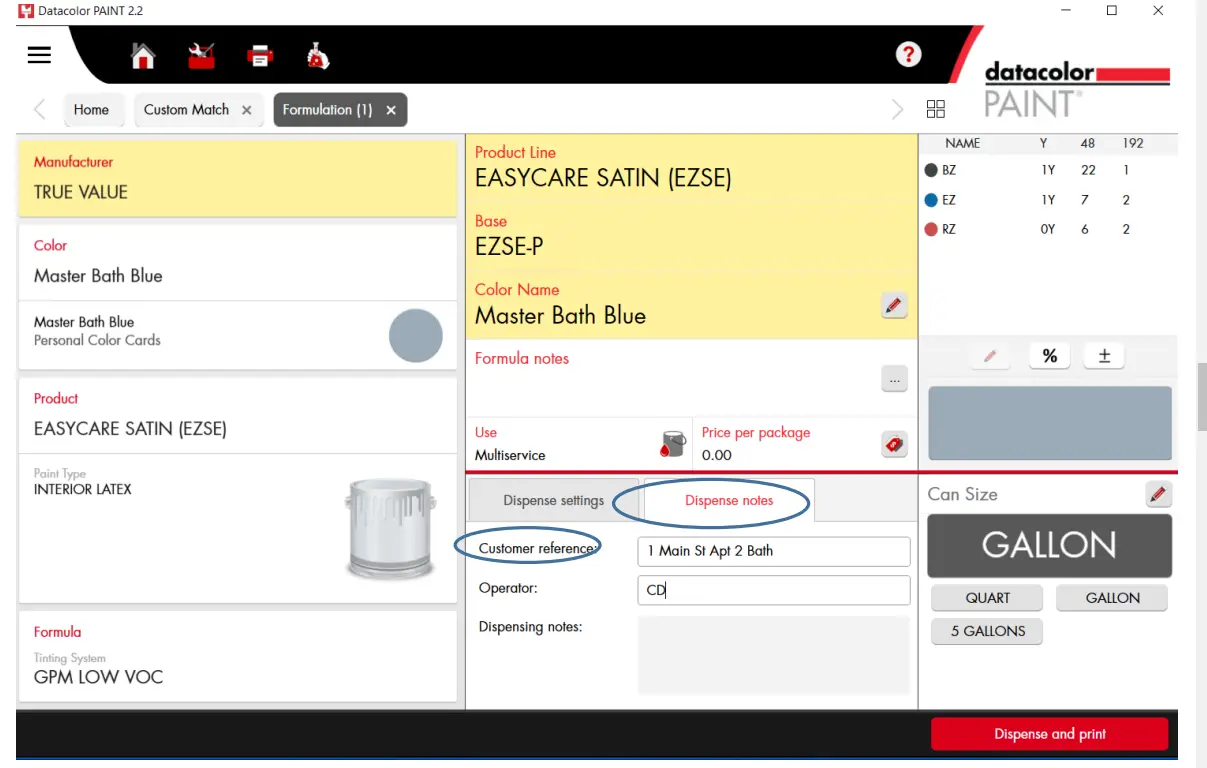
Task: Open the lab flask formulation icon
Action: click(318, 56)
